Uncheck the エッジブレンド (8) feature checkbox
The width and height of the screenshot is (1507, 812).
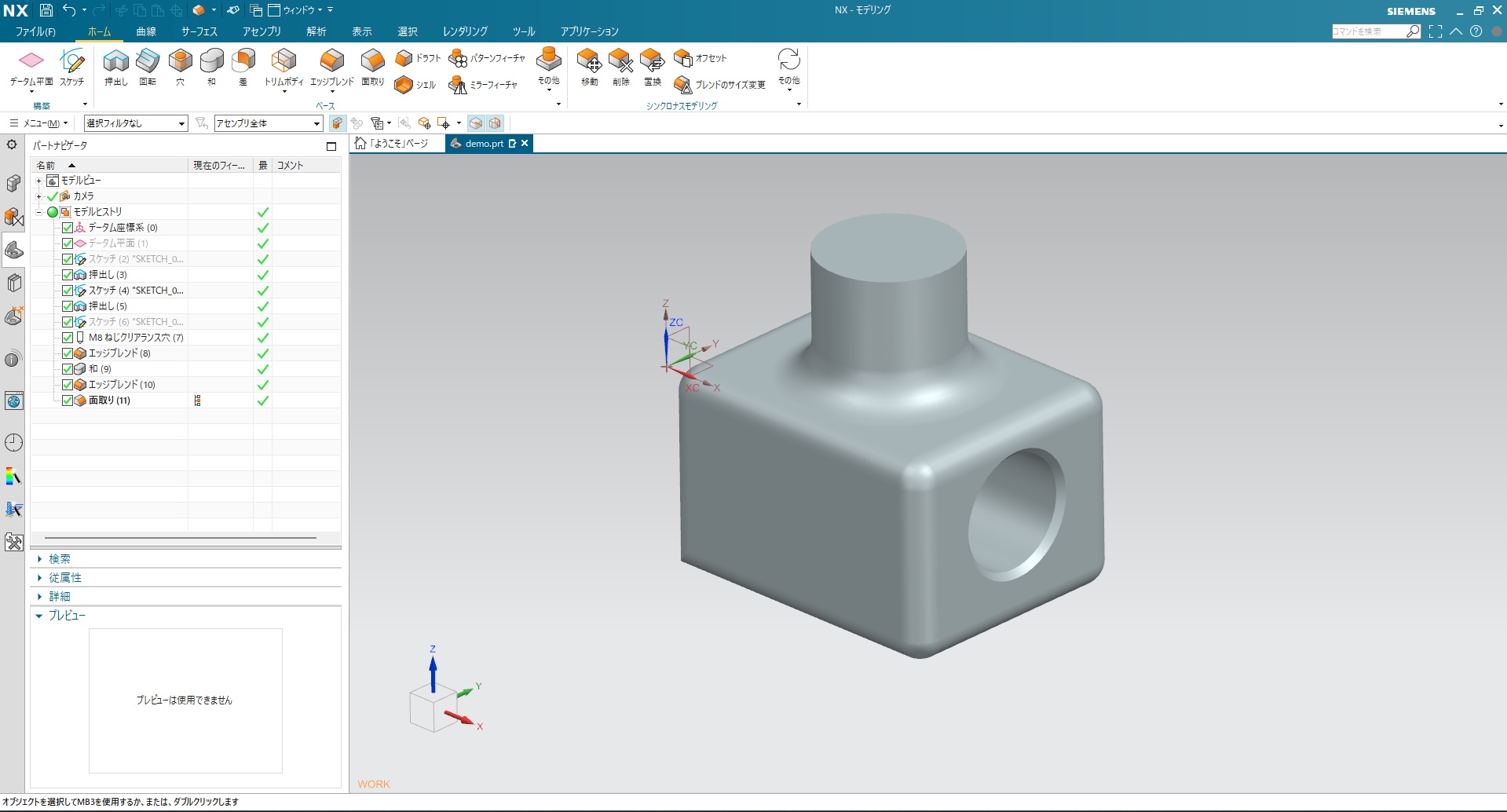click(68, 353)
